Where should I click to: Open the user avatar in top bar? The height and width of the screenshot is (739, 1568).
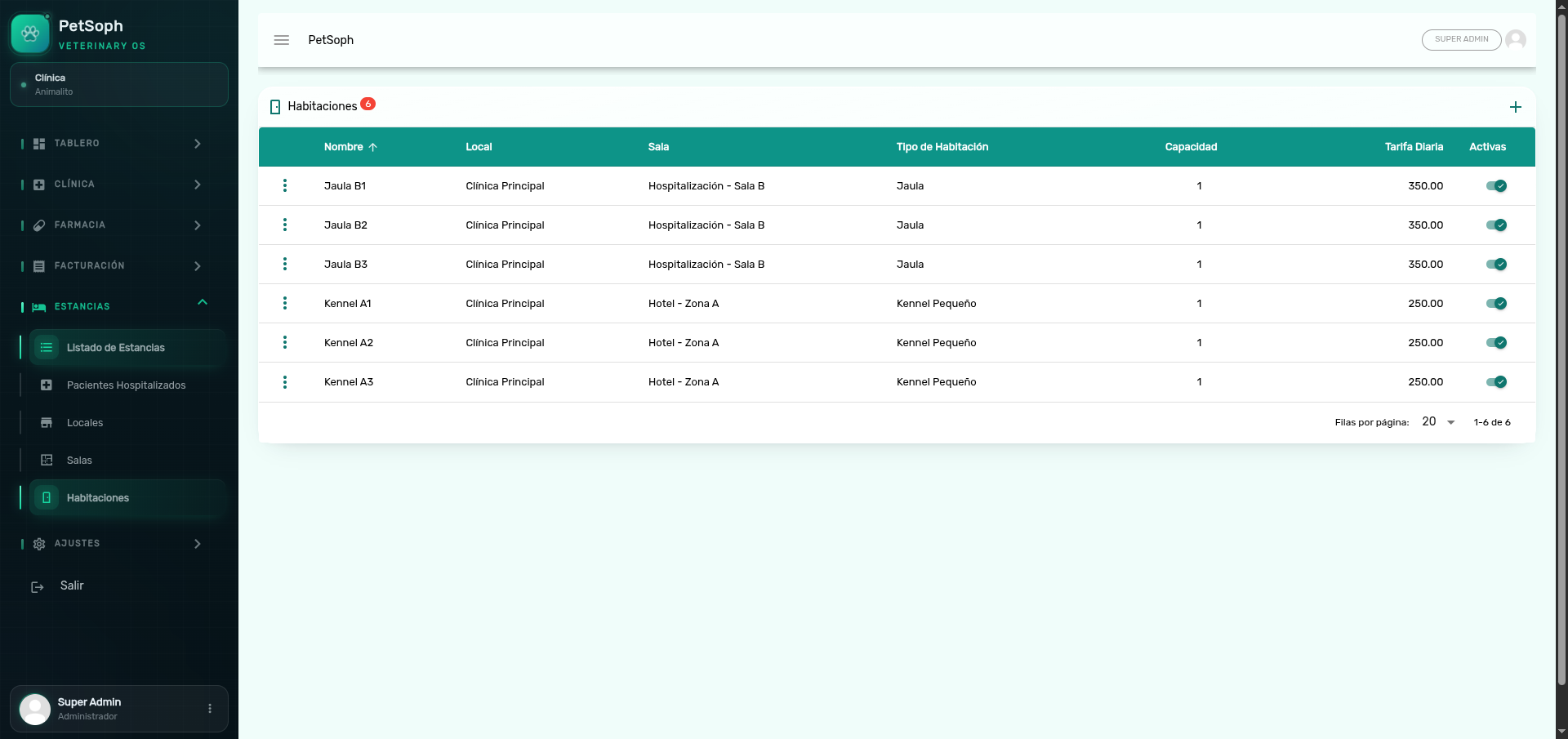tap(1516, 39)
